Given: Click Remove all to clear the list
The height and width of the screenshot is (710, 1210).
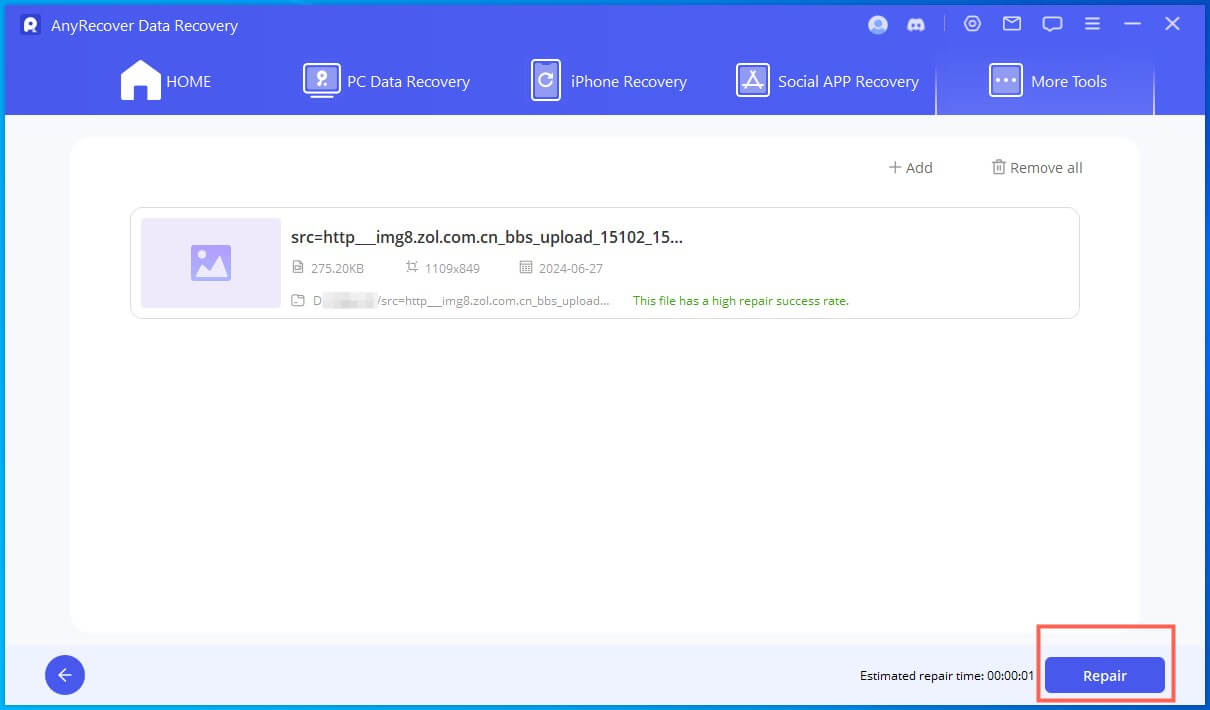Looking at the screenshot, I should click(1037, 168).
